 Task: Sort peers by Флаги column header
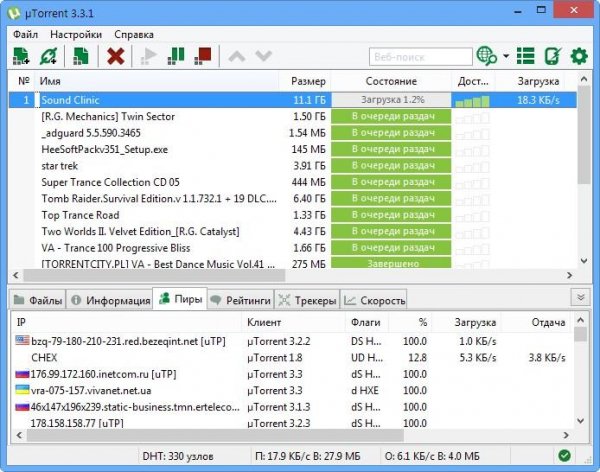(367, 322)
